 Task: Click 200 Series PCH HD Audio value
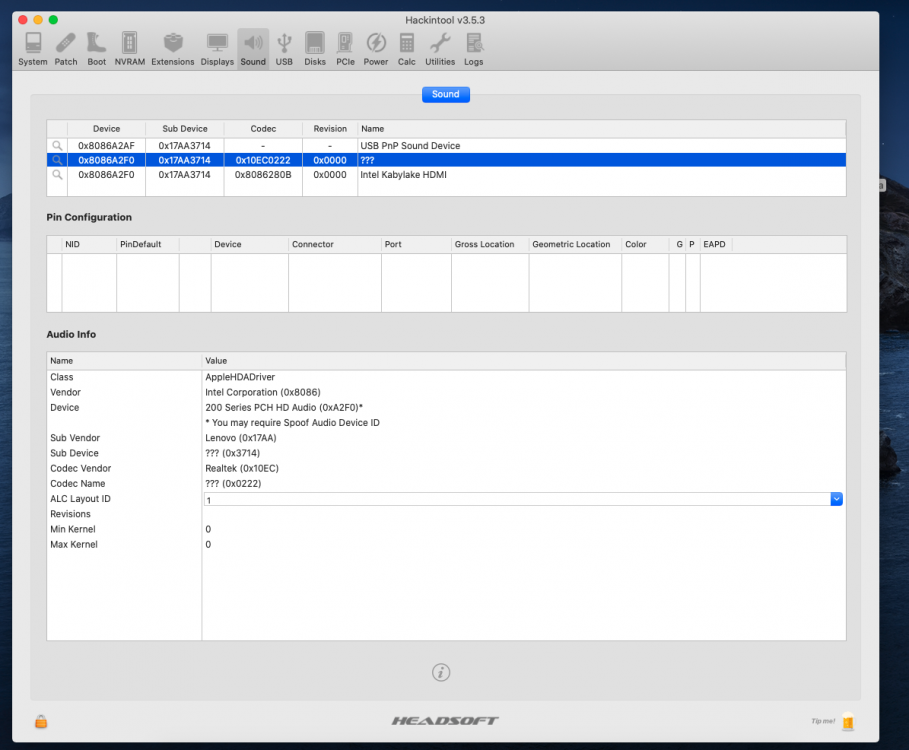pos(284,407)
